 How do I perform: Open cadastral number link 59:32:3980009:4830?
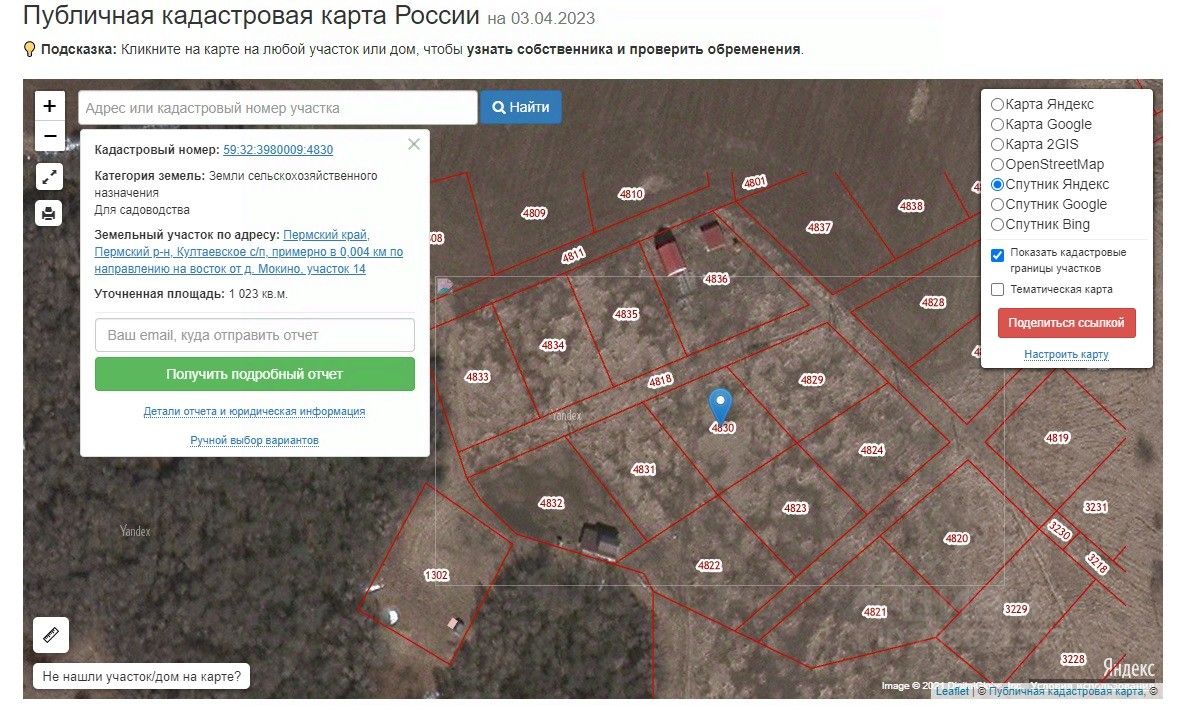point(278,150)
